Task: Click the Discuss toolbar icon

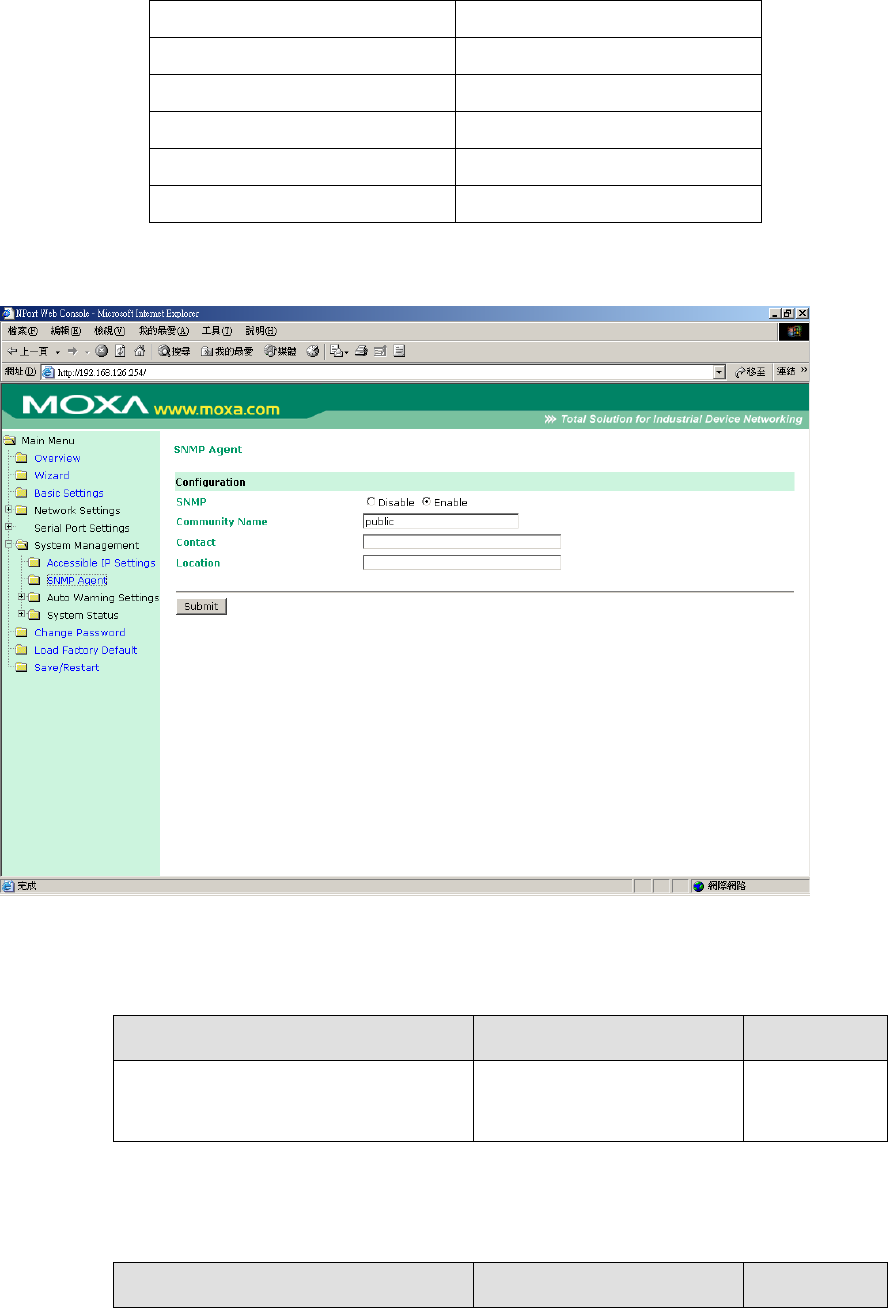Action: 399,351
